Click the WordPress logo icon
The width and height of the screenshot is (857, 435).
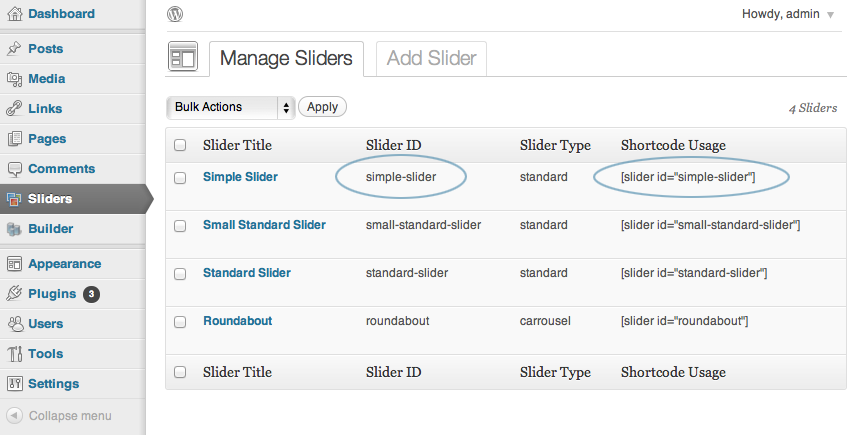[x=175, y=14]
